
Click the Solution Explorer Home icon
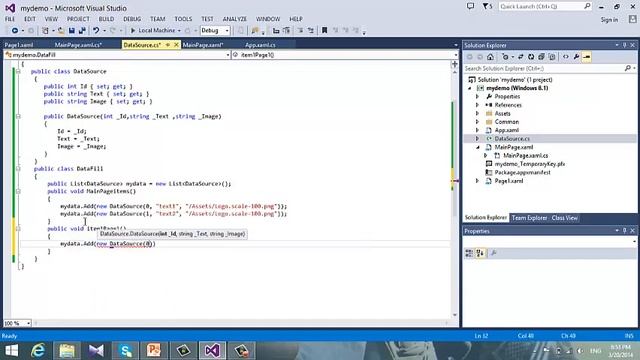pos(490,57)
